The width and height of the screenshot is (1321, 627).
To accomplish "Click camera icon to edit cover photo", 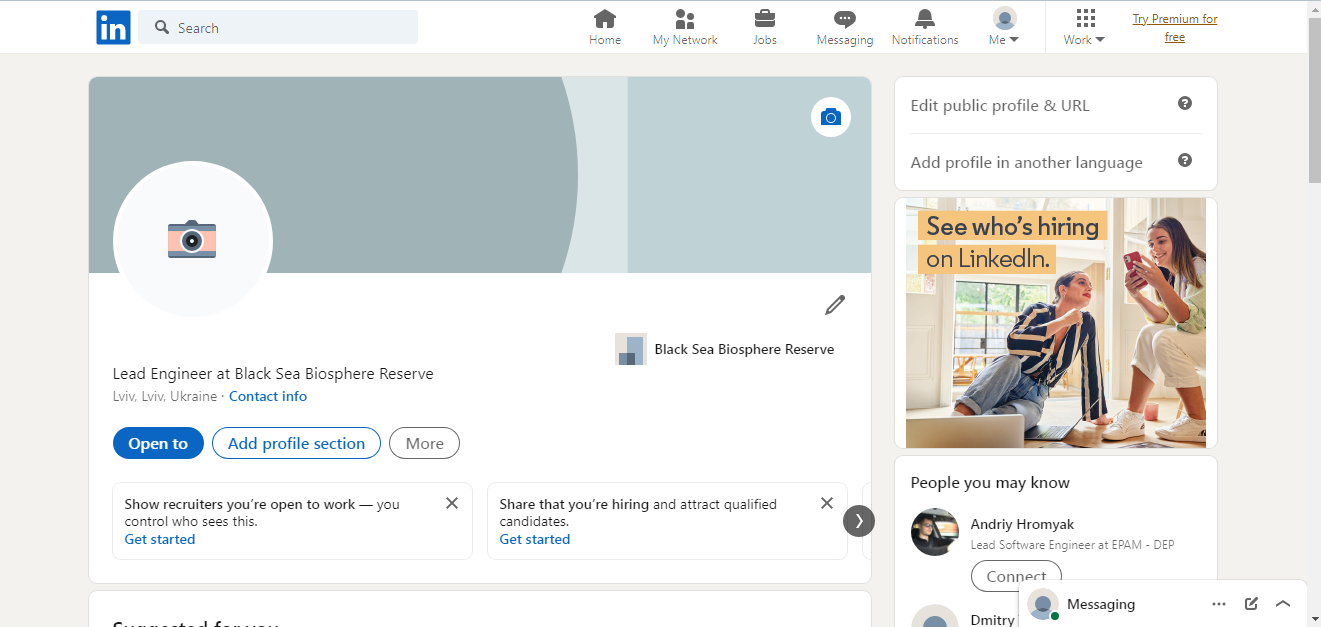I will (831, 117).
